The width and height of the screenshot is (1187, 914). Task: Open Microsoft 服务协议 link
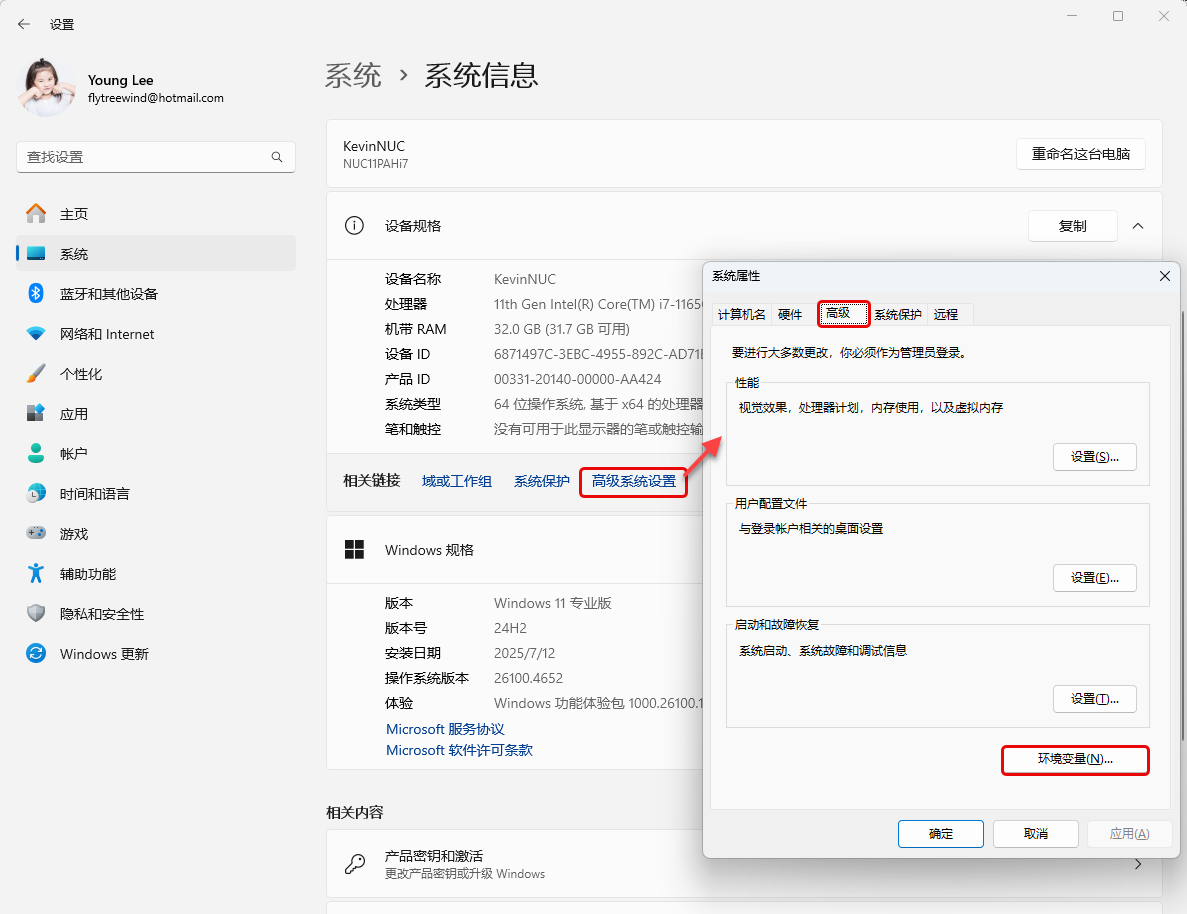[445, 728]
